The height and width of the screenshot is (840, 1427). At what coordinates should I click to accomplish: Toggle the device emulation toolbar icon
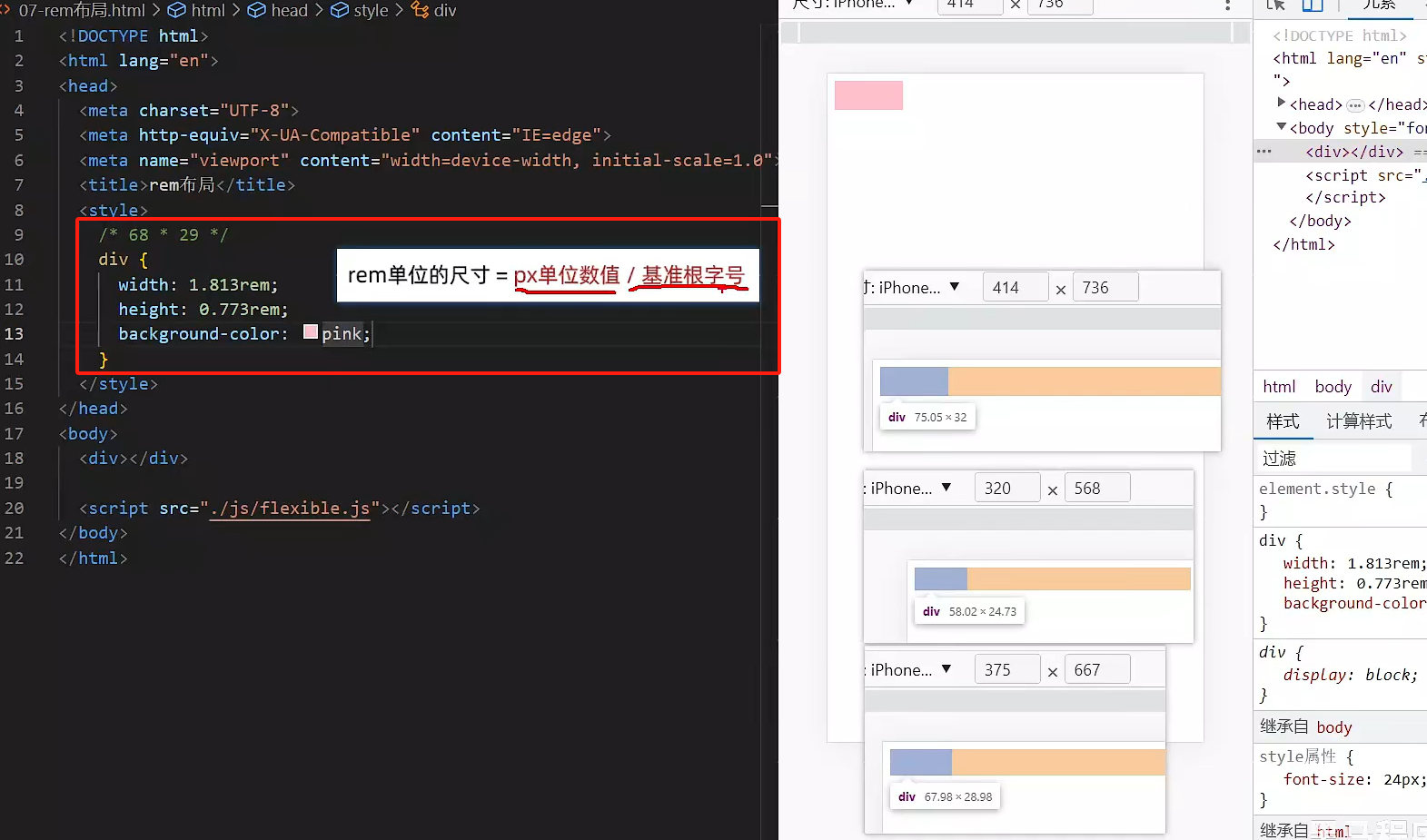(x=1313, y=5)
